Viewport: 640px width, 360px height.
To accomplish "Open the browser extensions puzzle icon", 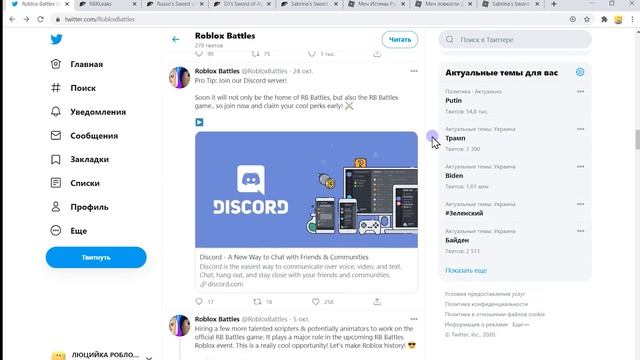I will [604, 19].
